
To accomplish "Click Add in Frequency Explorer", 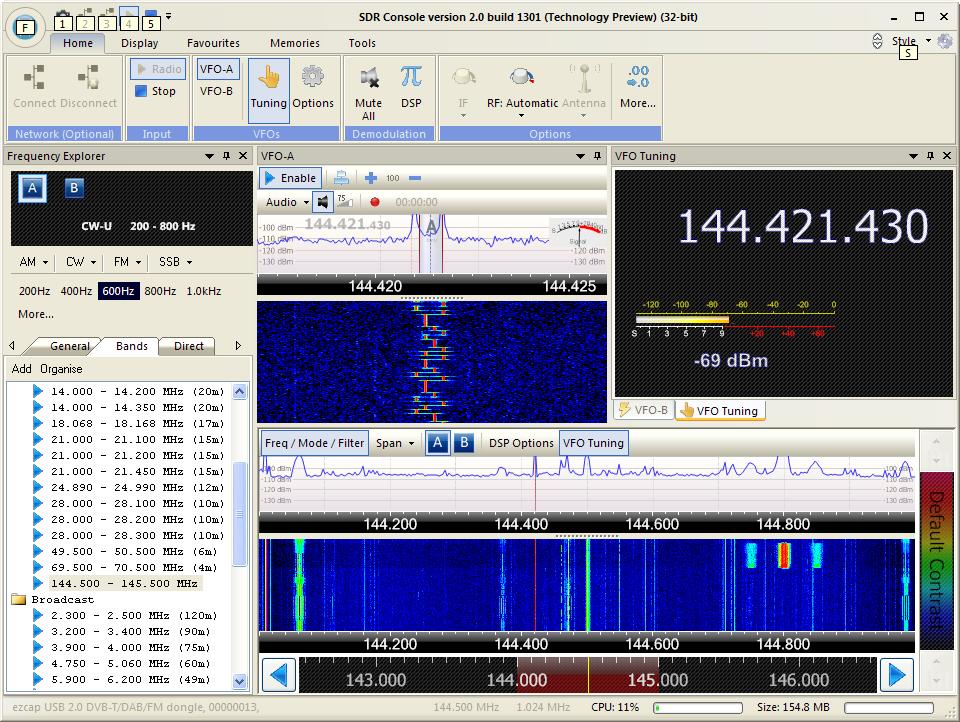I will tap(21, 369).
